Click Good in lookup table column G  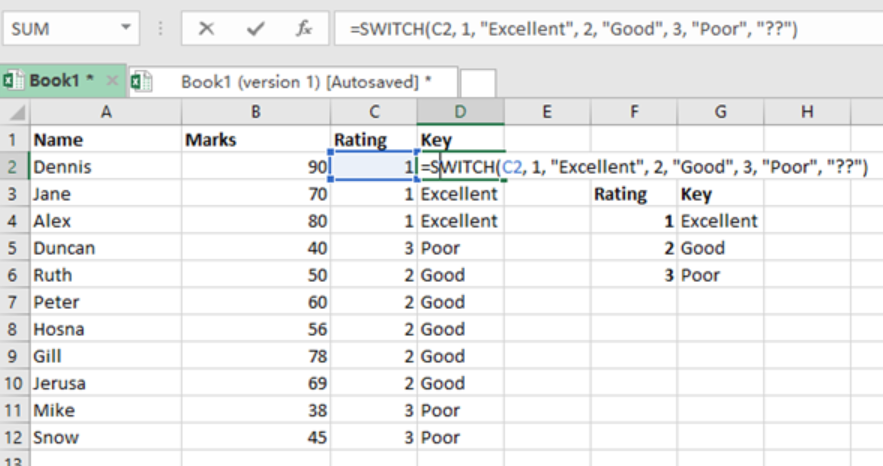tap(721, 248)
